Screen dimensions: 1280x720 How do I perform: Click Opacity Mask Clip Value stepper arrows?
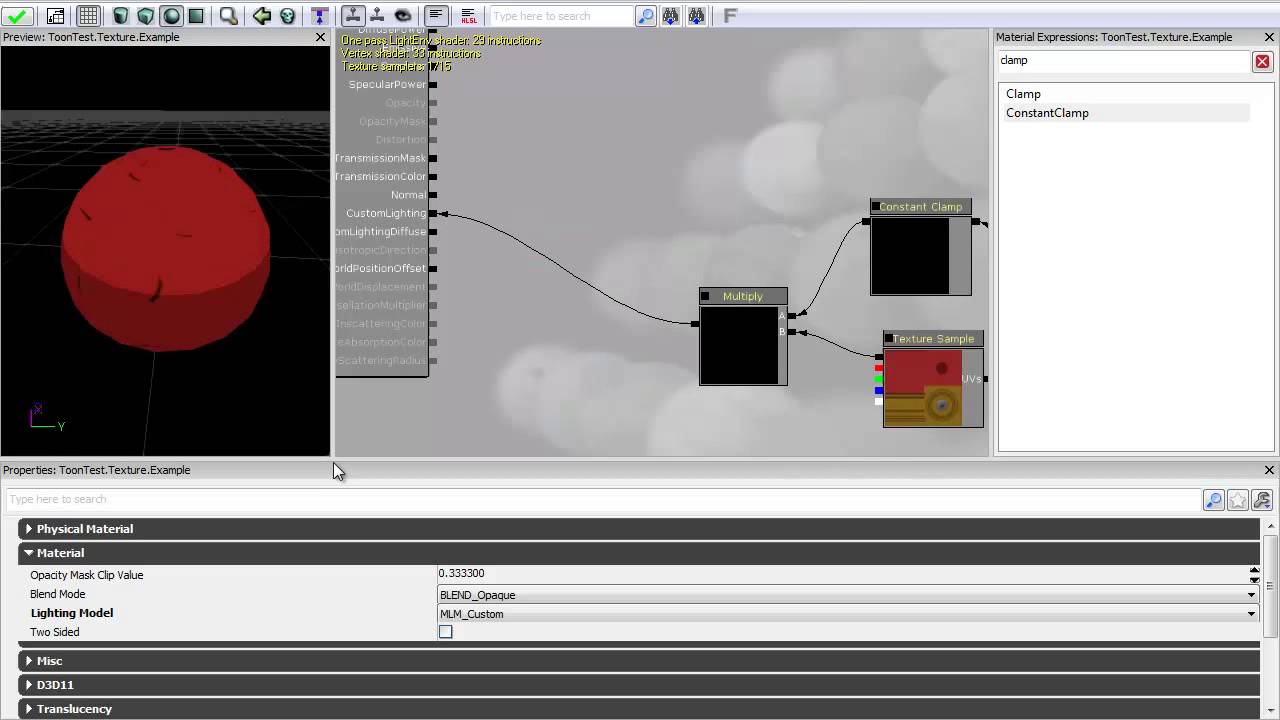(x=1254, y=575)
